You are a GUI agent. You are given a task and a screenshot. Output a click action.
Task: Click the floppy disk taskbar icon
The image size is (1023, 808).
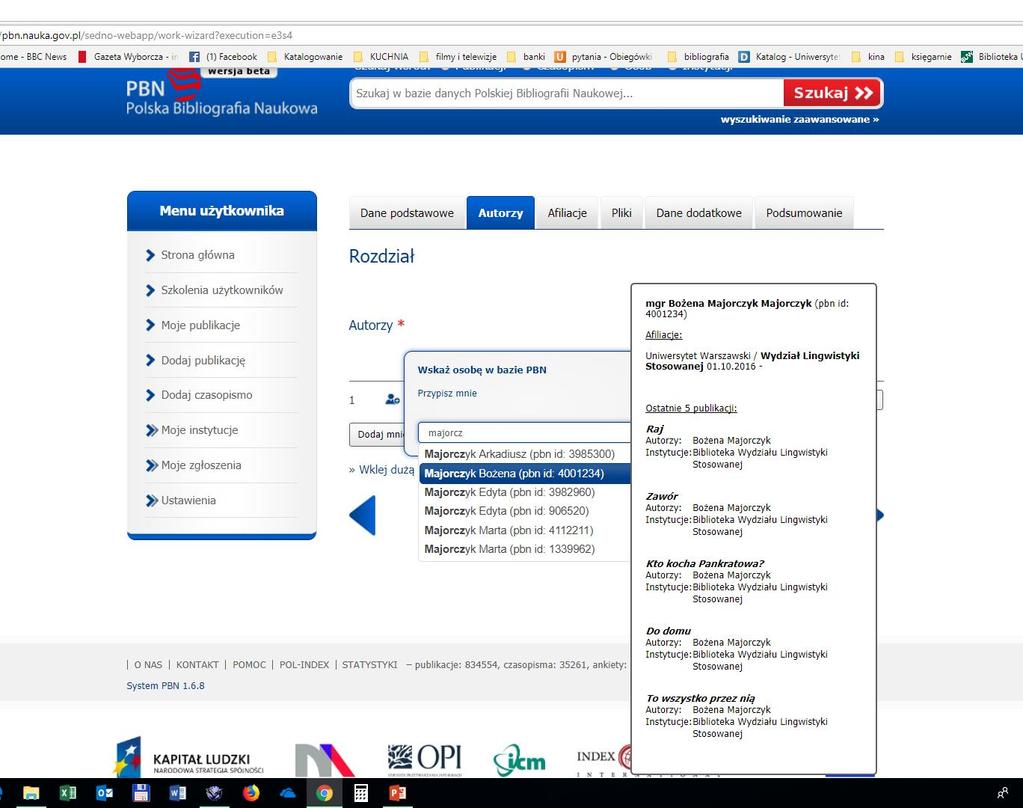click(x=141, y=793)
